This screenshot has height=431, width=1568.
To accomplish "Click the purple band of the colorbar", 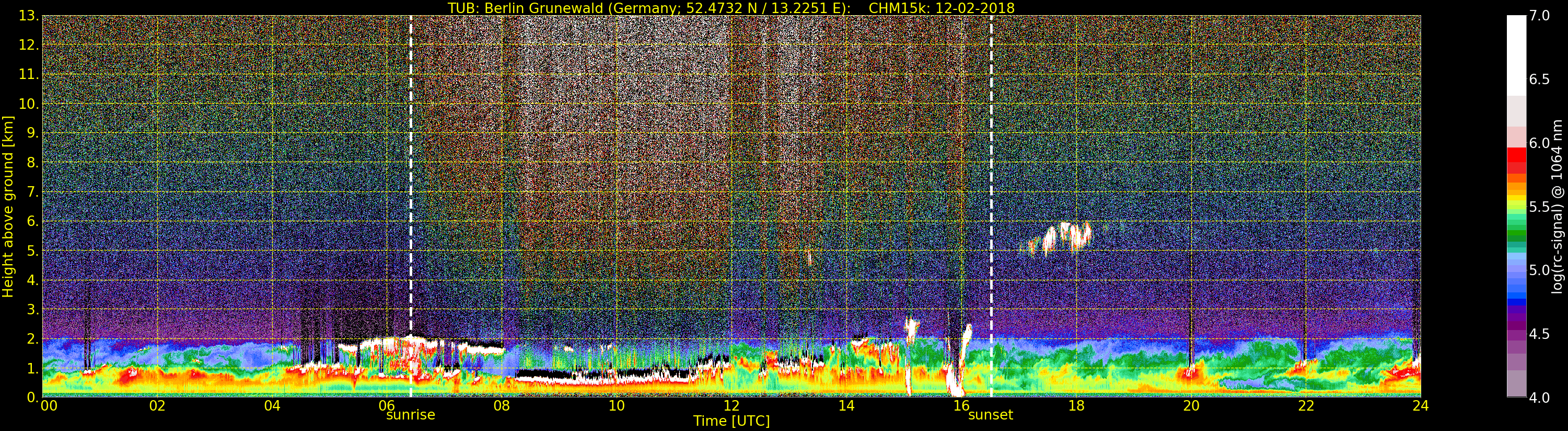I will (x=1516, y=326).
